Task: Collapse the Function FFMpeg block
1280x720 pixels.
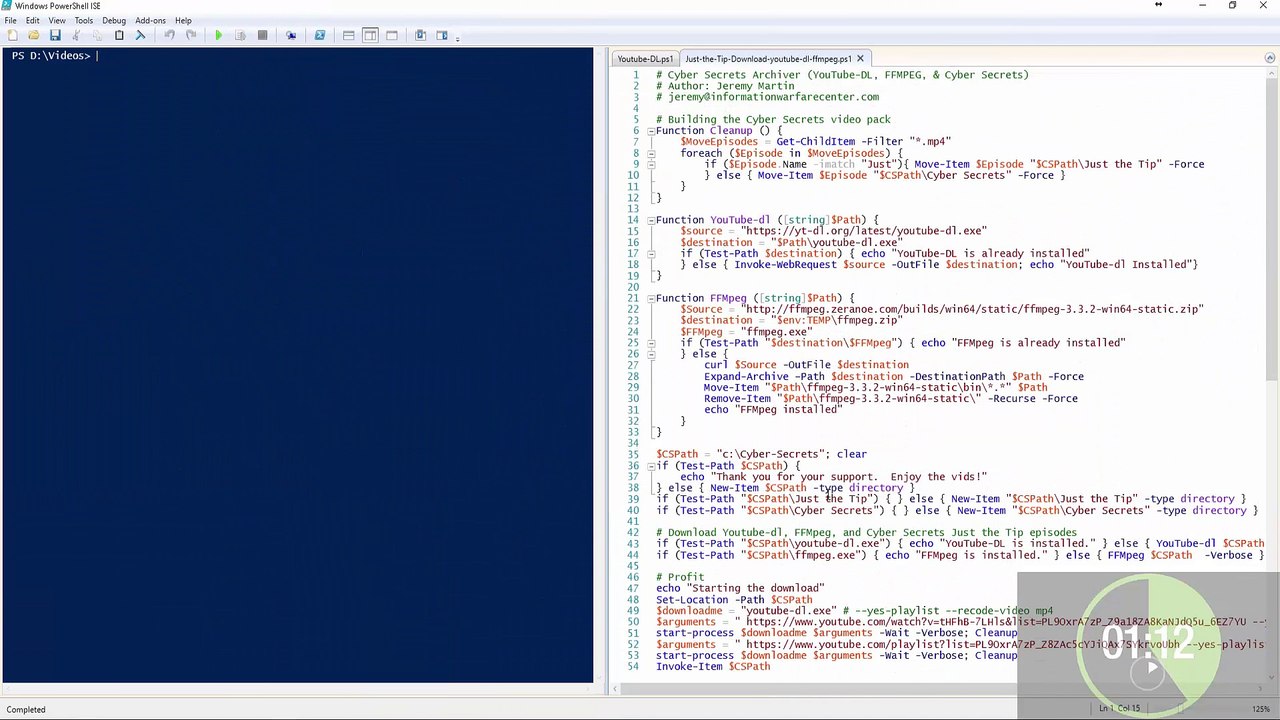Action: [650, 298]
